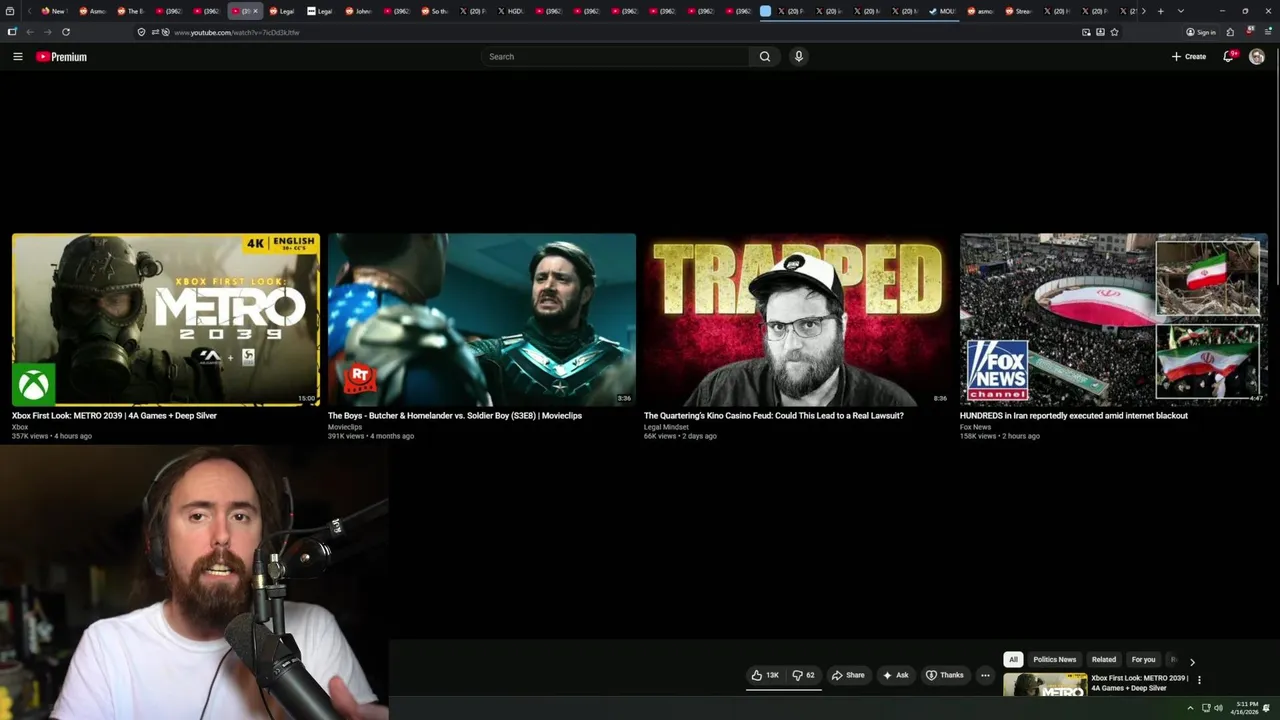The width and height of the screenshot is (1280, 720).
Task: Like the video with thumbs up
Action: coord(766,675)
